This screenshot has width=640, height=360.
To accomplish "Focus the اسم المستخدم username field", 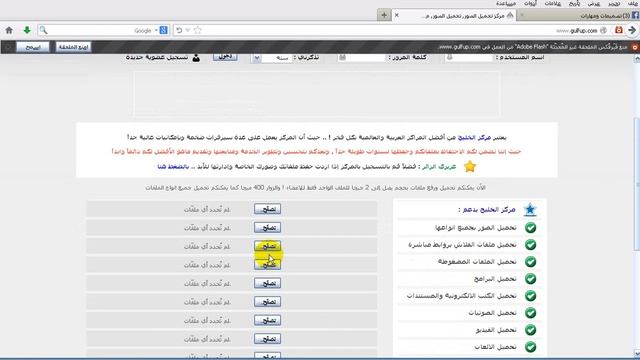I will (x=469, y=58).
